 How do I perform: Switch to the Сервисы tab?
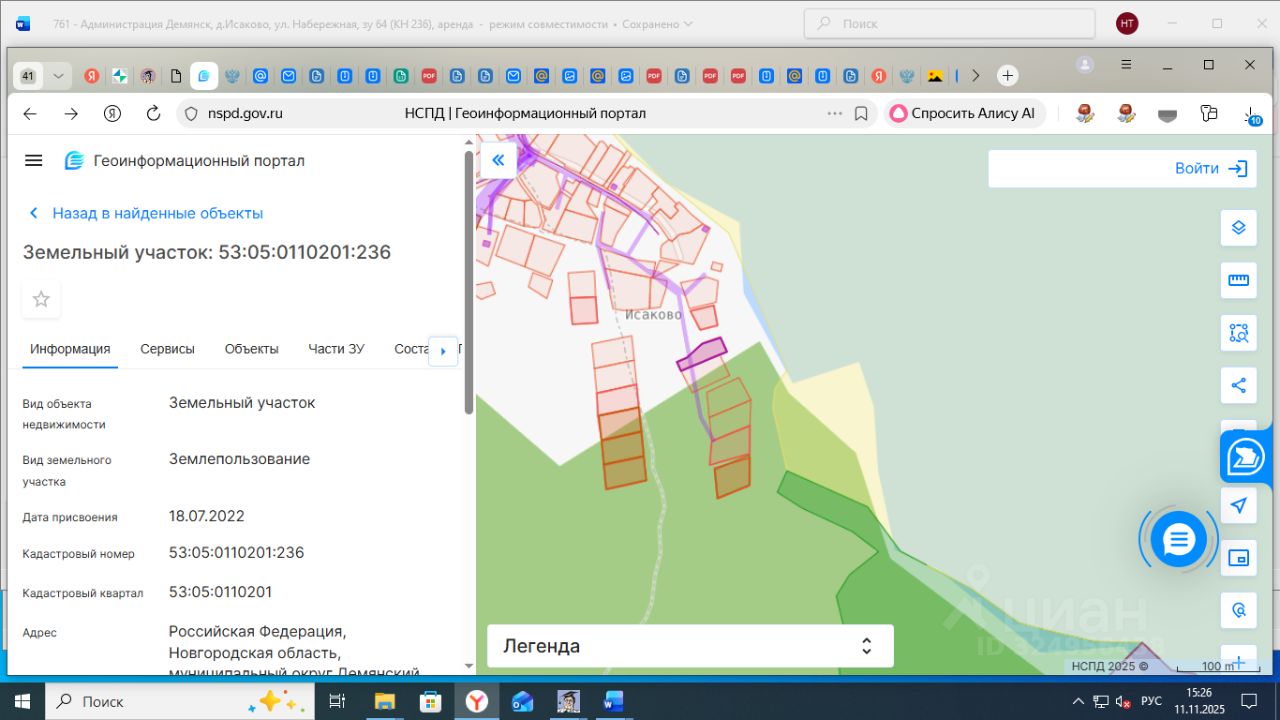167,349
